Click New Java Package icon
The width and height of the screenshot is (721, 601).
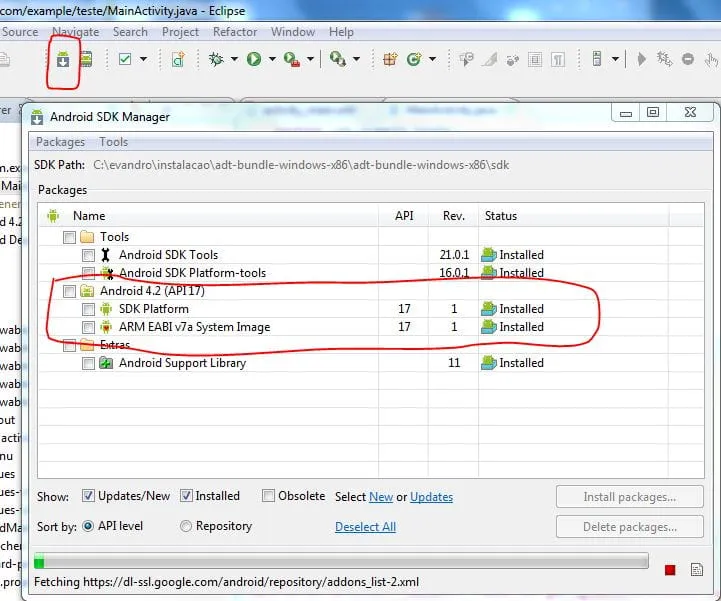click(x=390, y=59)
